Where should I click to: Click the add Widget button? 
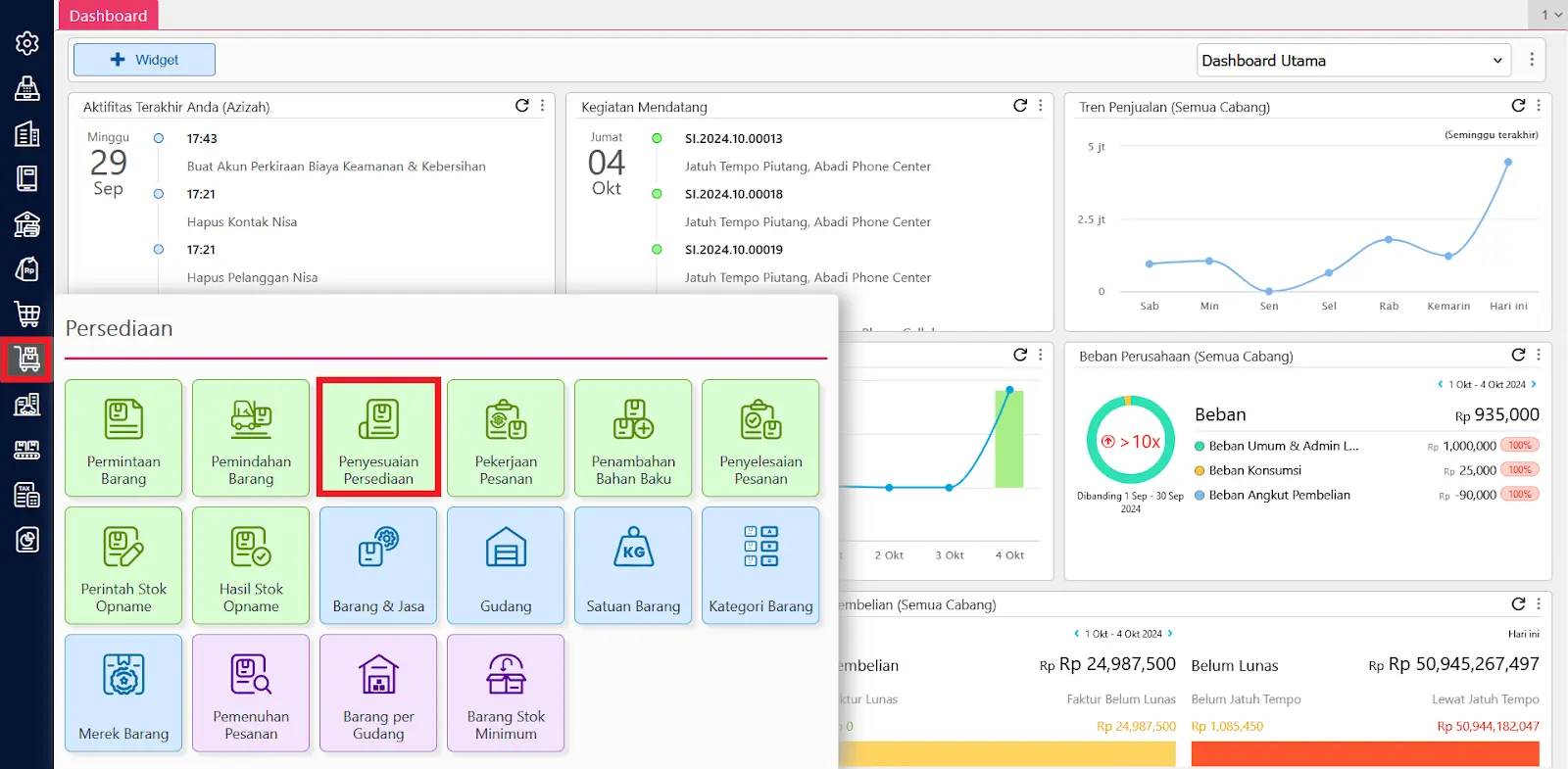pos(144,60)
